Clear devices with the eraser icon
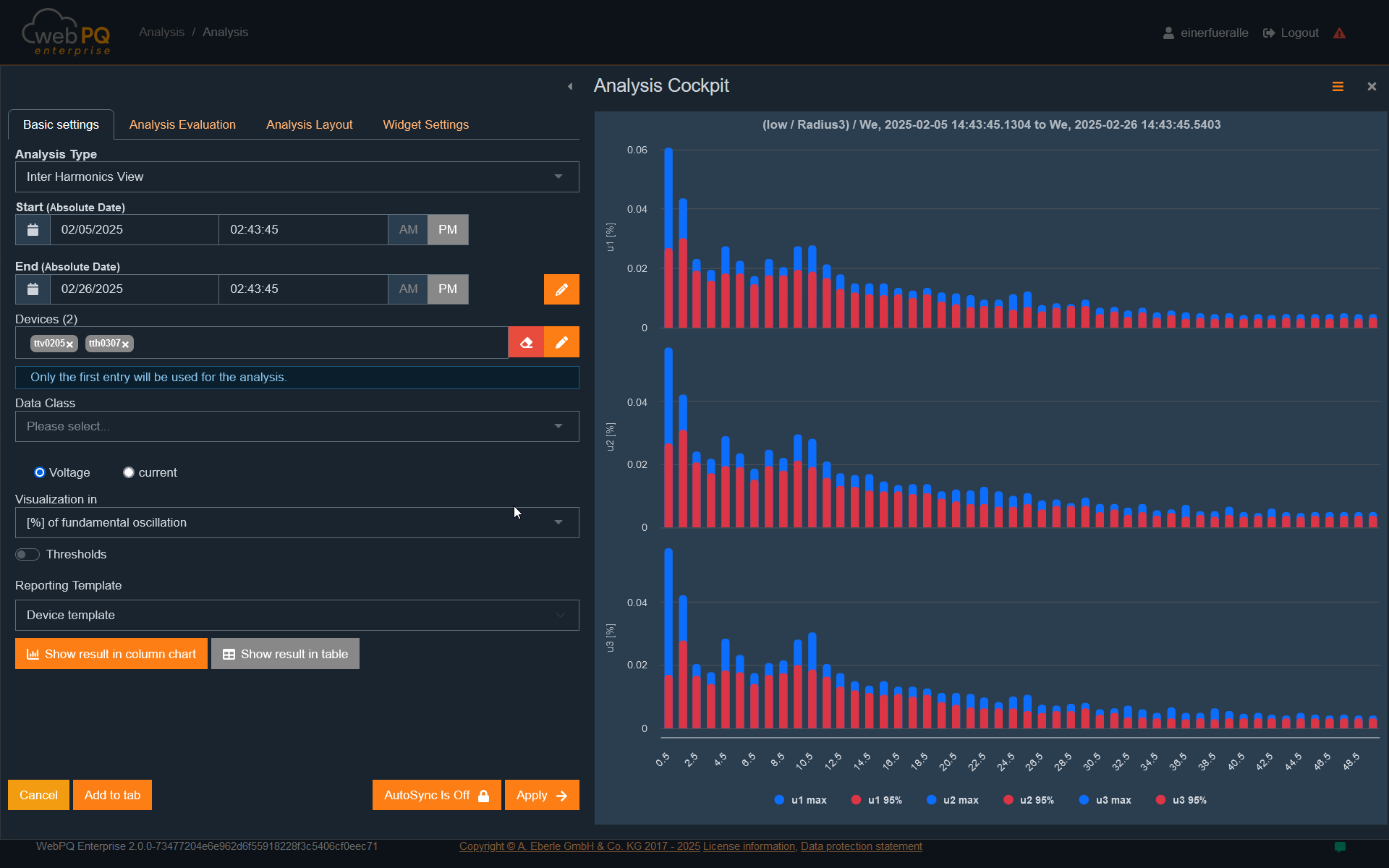 coord(526,342)
